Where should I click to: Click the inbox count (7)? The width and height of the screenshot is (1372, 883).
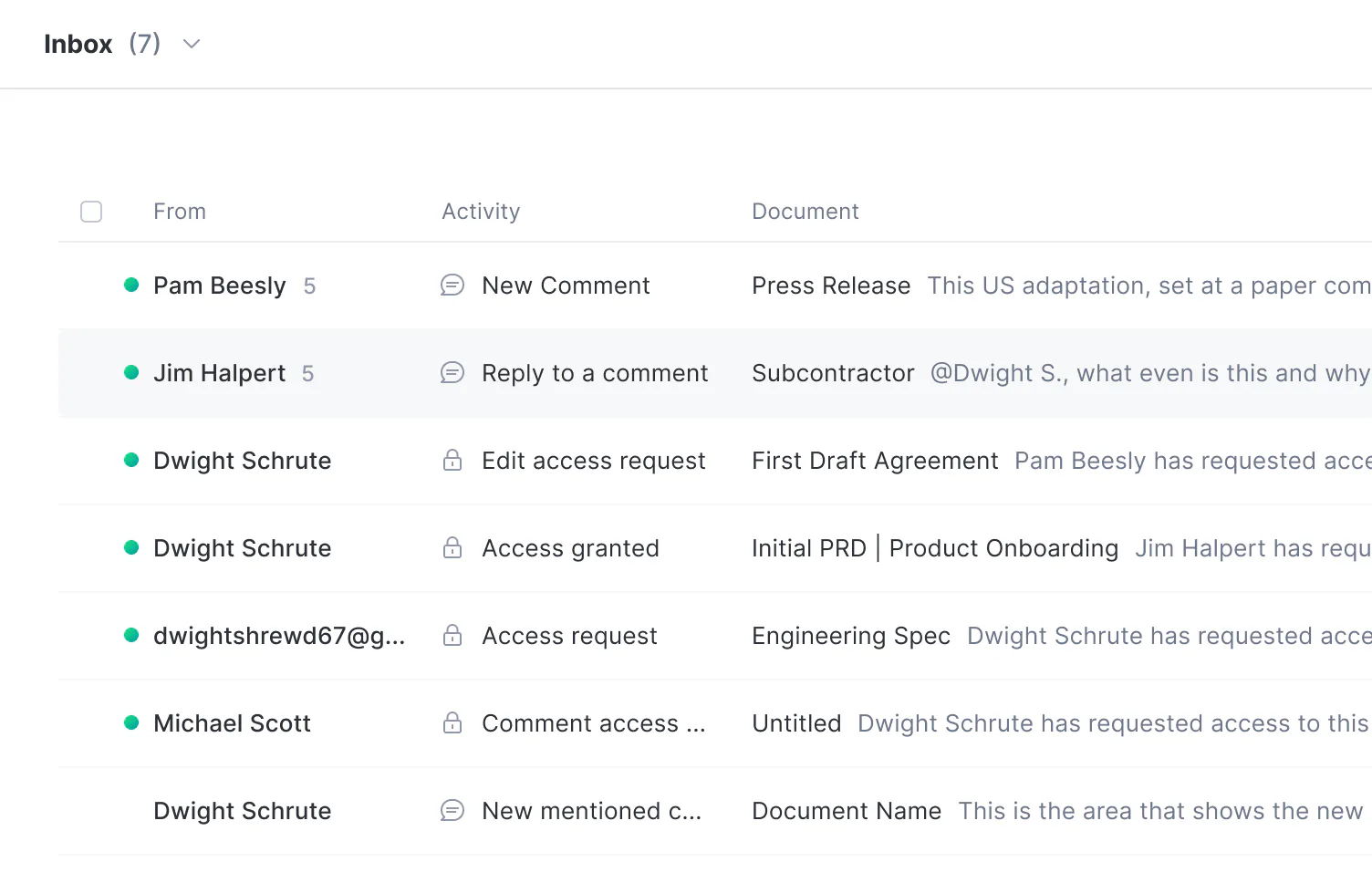click(x=144, y=44)
